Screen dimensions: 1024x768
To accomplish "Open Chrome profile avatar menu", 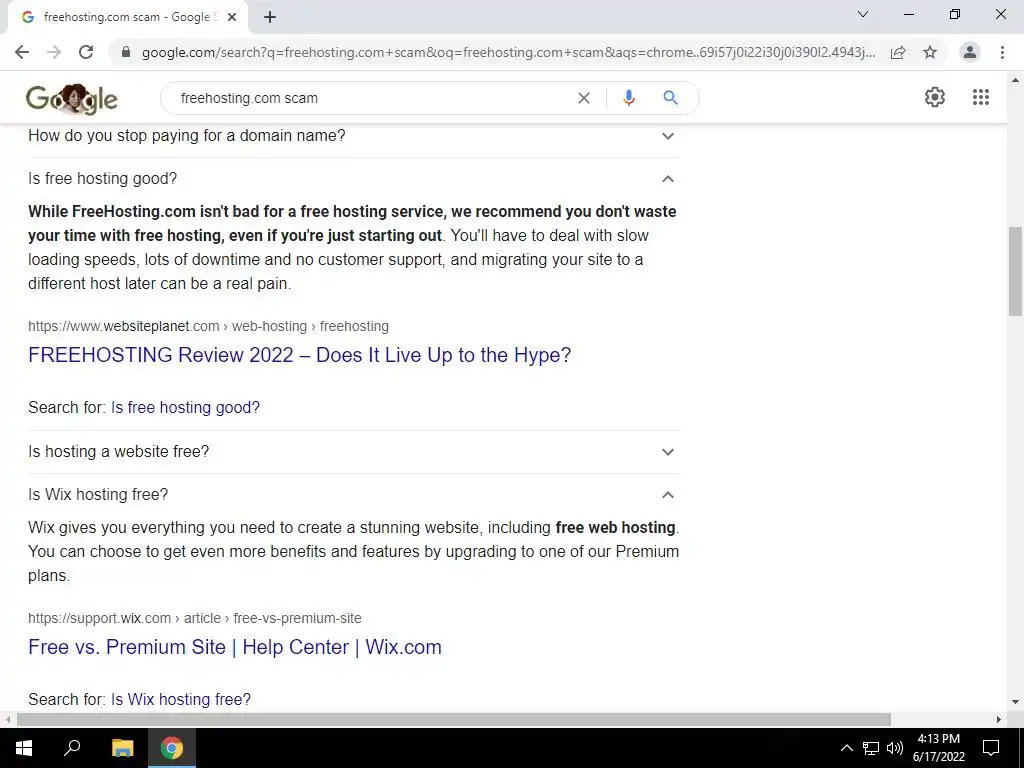I will pyautogui.click(x=970, y=52).
